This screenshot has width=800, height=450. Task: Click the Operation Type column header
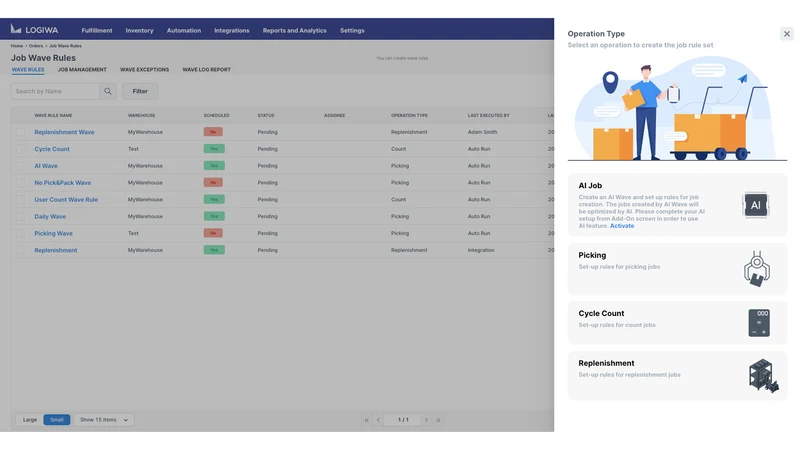[409, 116]
